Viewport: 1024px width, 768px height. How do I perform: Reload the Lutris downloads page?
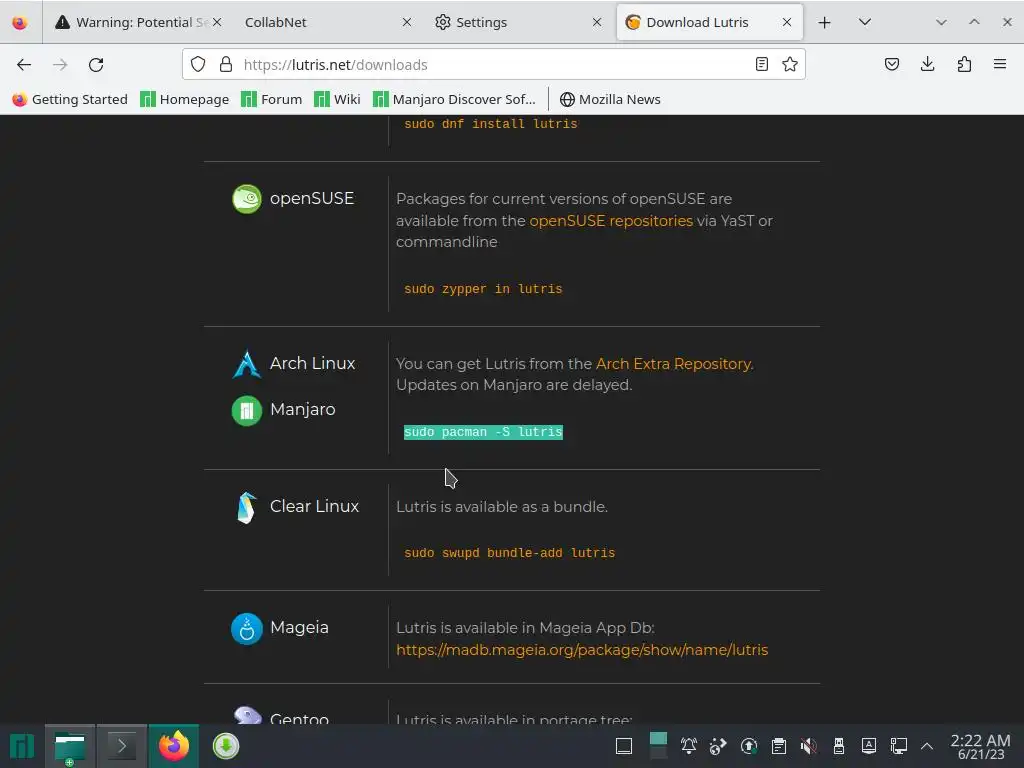click(96, 65)
